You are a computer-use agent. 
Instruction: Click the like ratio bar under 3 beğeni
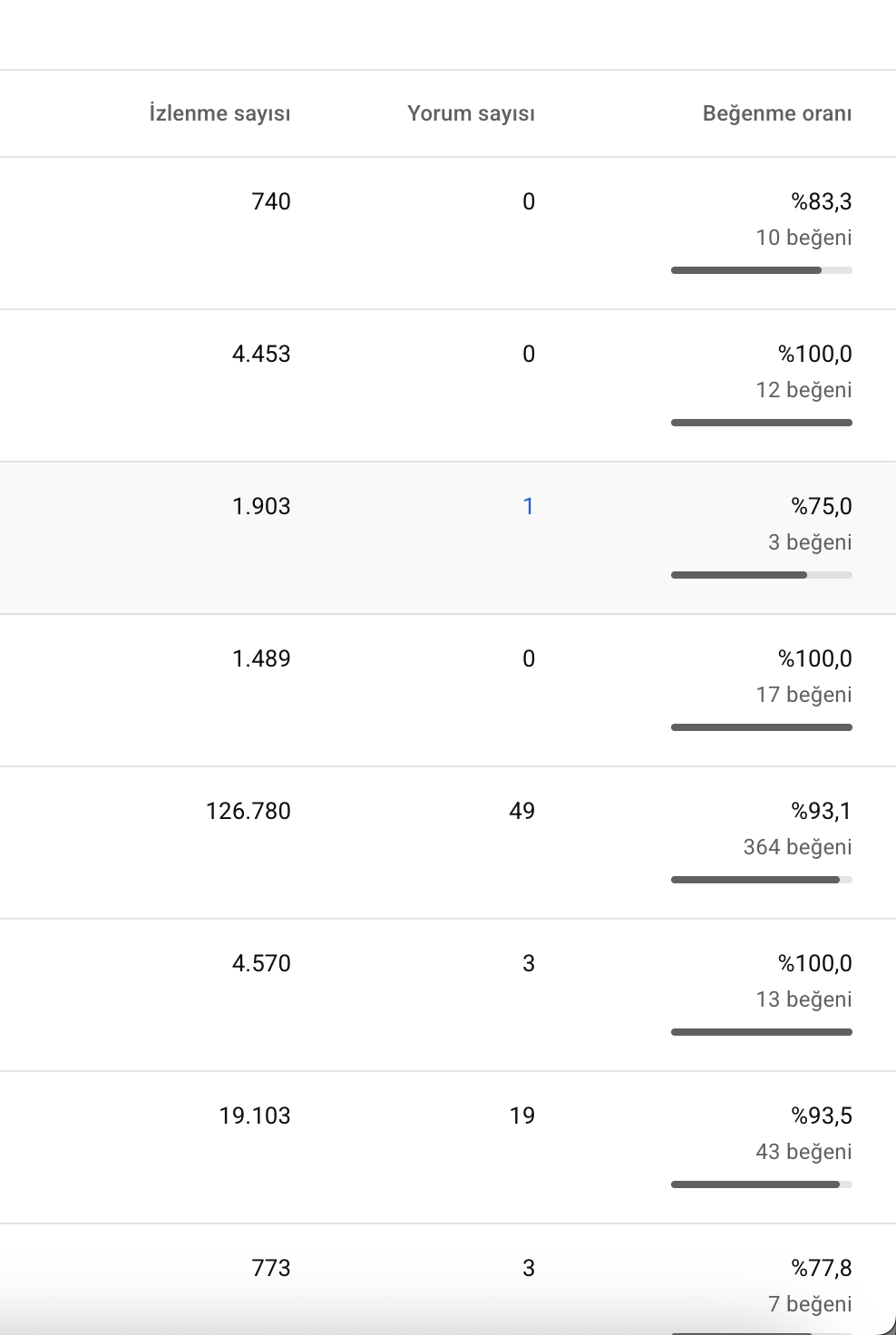pos(762,575)
